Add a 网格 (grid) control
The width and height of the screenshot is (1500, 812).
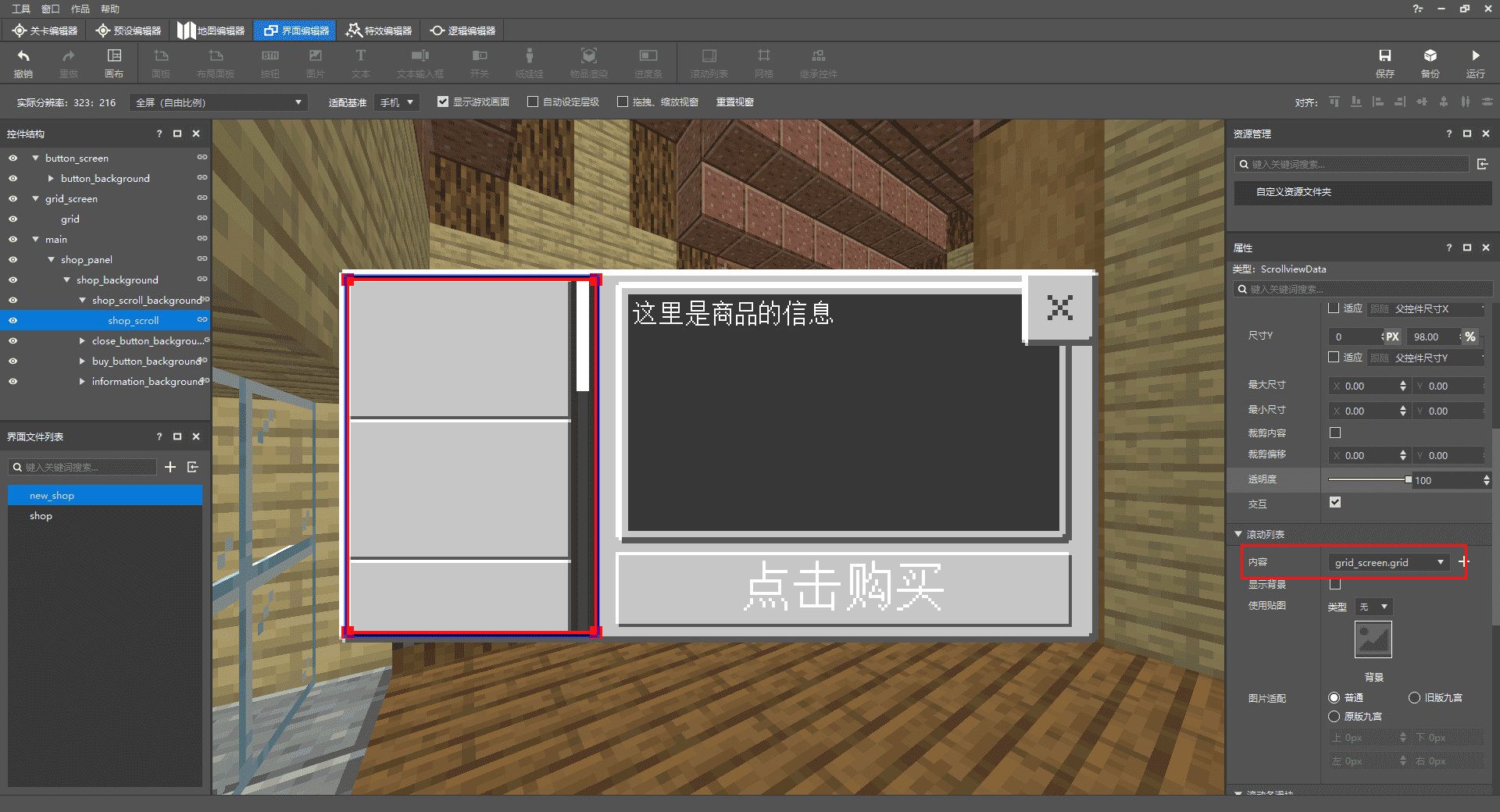(x=764, y=62)
